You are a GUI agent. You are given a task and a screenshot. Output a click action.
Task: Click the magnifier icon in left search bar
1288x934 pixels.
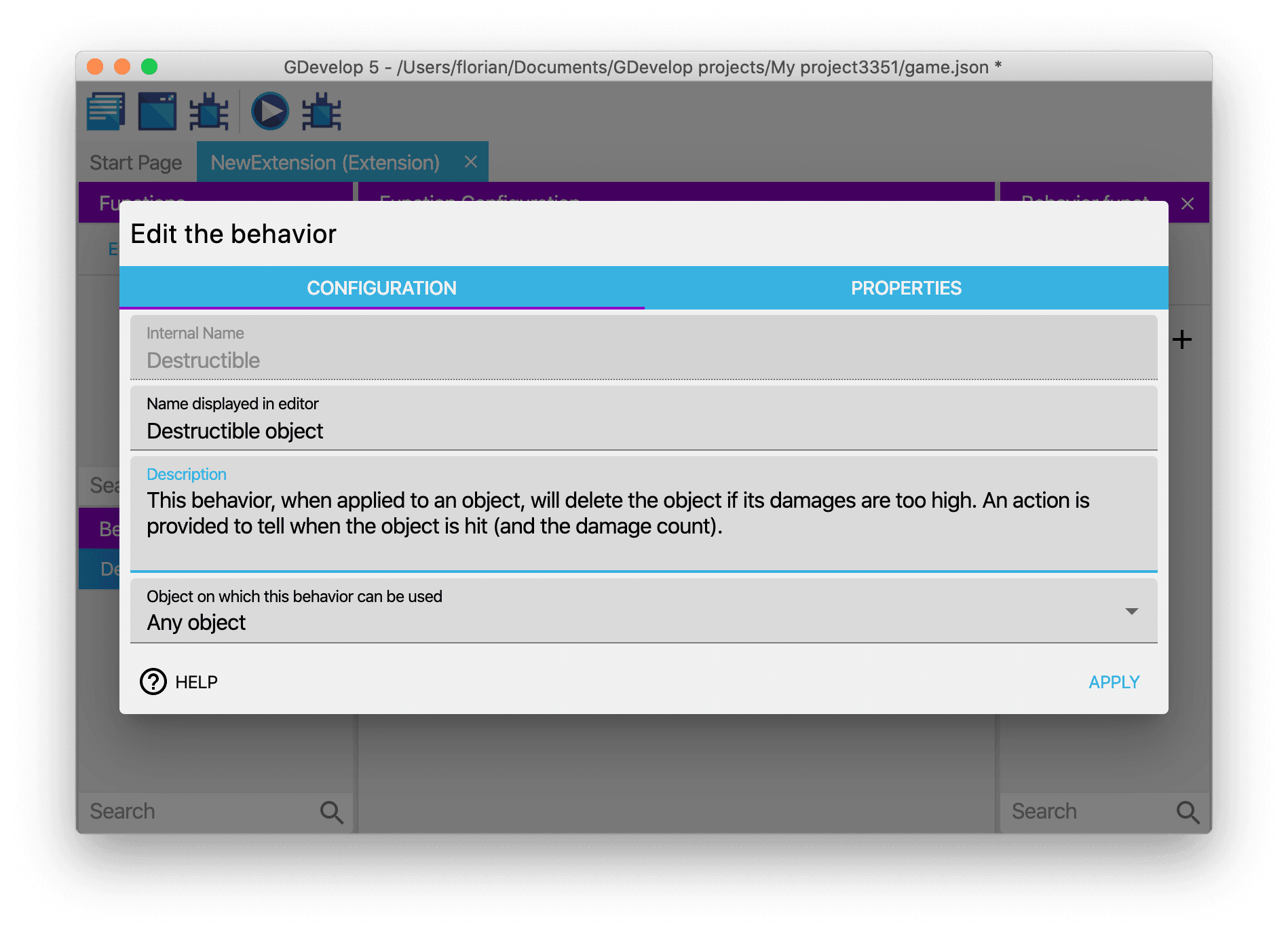[x=331, y=812]
